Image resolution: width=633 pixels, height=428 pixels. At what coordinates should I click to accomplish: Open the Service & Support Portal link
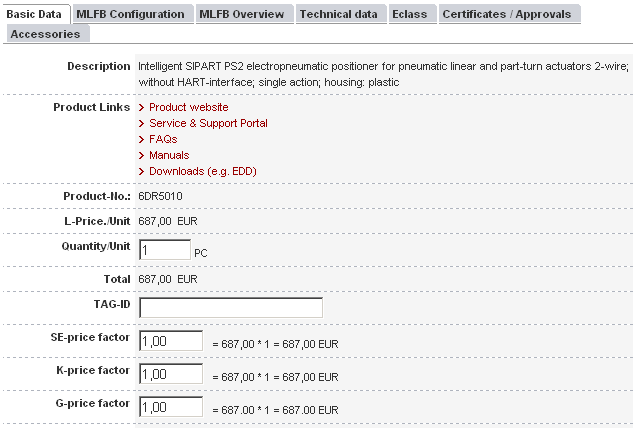[x=208, y=123]
